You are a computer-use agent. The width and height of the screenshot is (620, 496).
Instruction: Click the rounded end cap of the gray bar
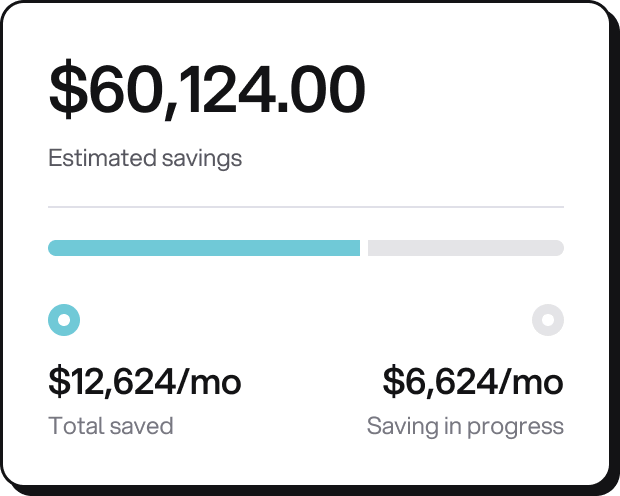point(558,248)
